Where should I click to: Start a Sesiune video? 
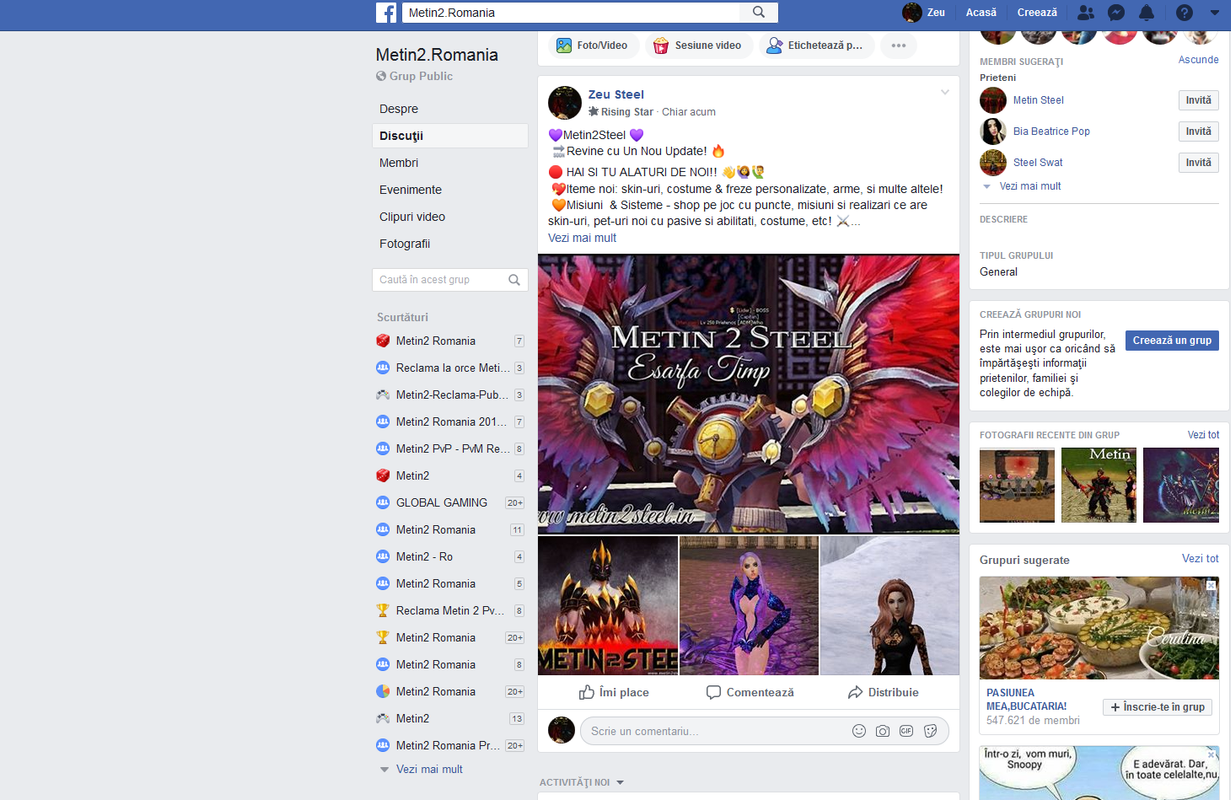click(x=697, y=45)
